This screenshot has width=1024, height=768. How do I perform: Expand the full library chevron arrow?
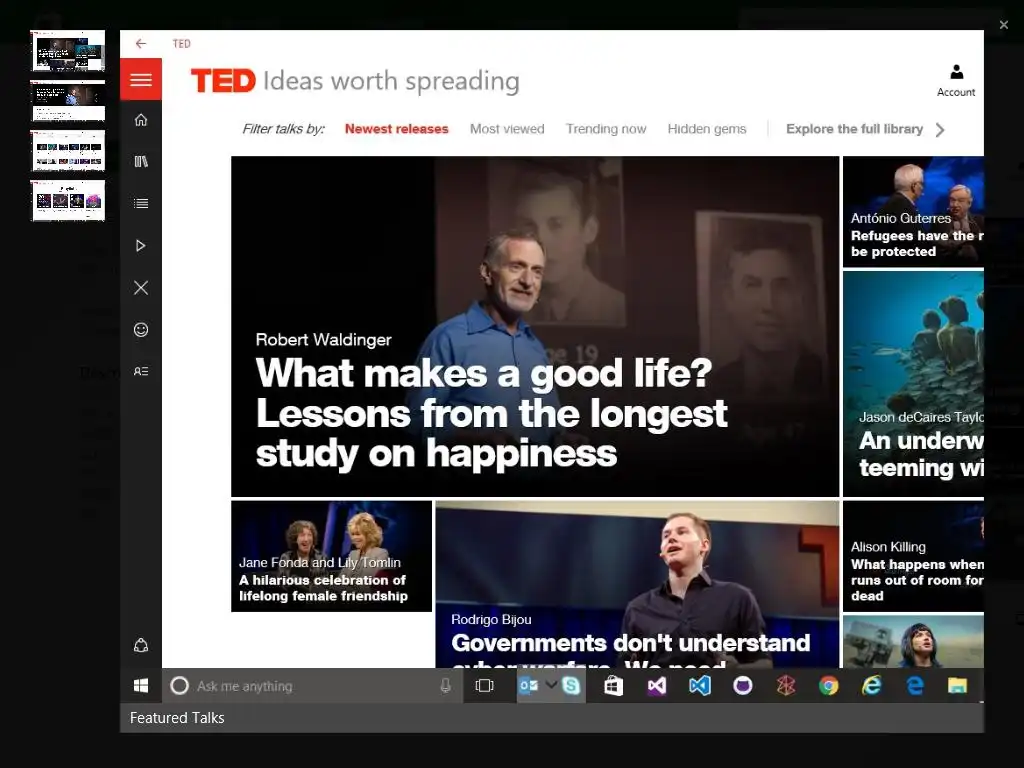pos(940,129)
